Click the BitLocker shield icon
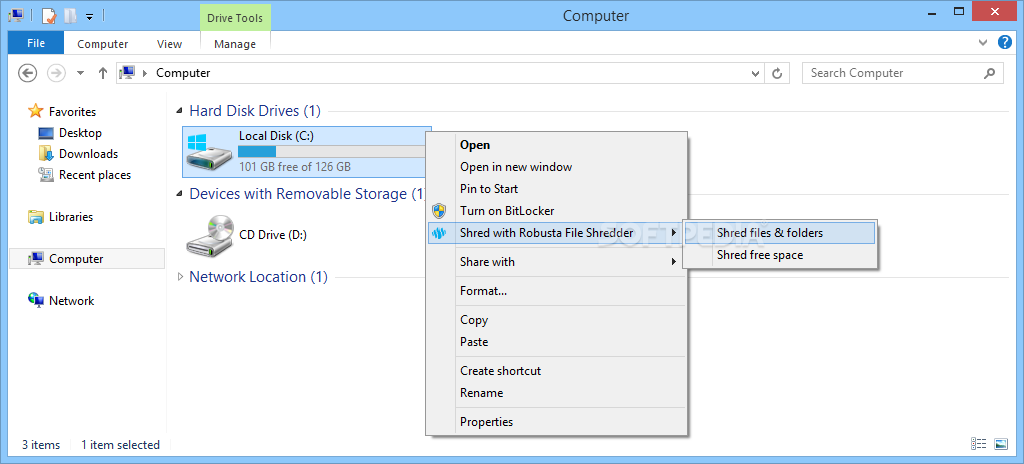Viewport: 1024px width, 464px height. tap(439, 210)
